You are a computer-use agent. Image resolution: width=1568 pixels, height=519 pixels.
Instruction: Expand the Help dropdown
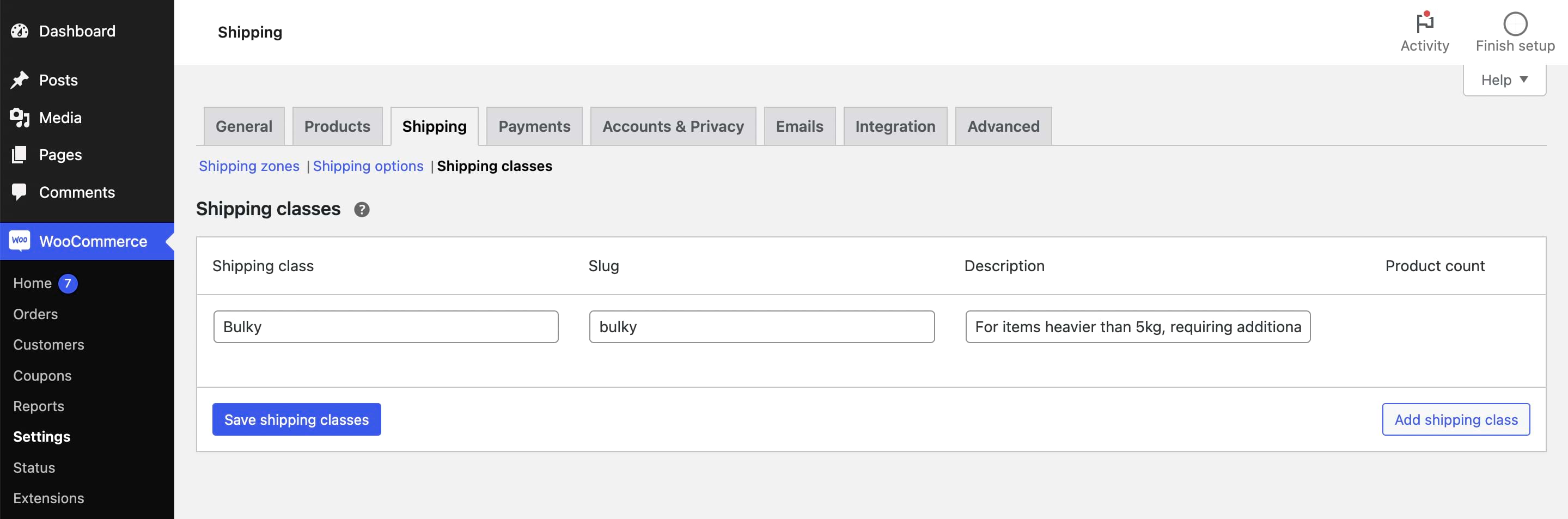(x=1504, y=79)
